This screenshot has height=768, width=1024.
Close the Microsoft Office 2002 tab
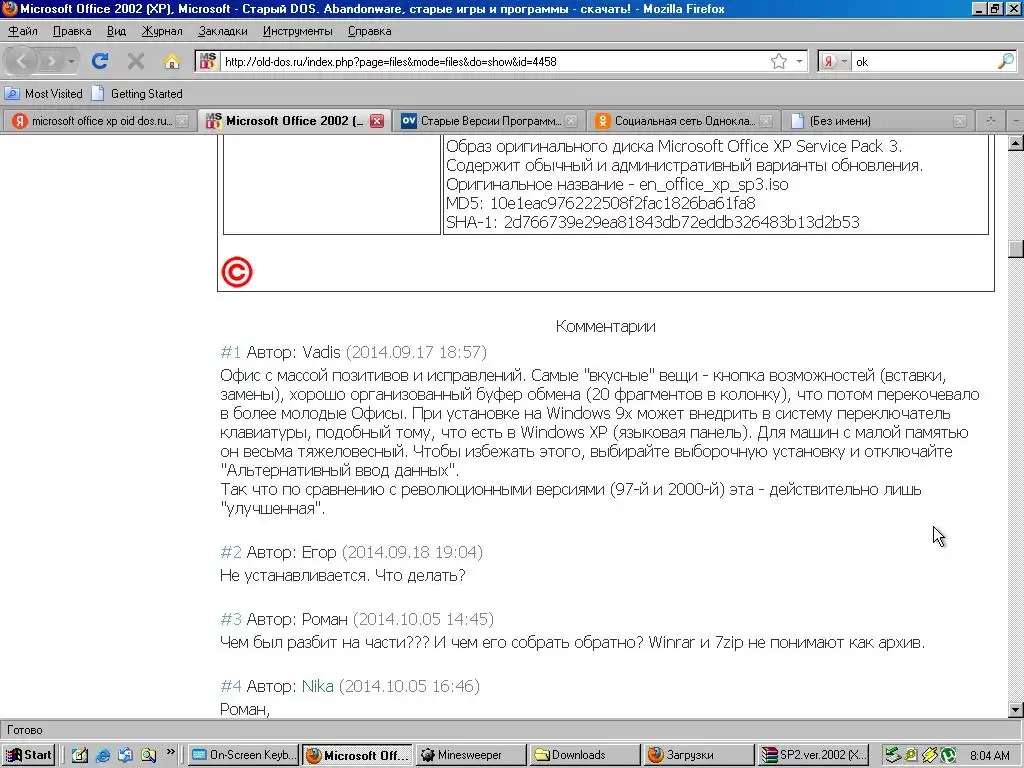click(x=377, y=121)
